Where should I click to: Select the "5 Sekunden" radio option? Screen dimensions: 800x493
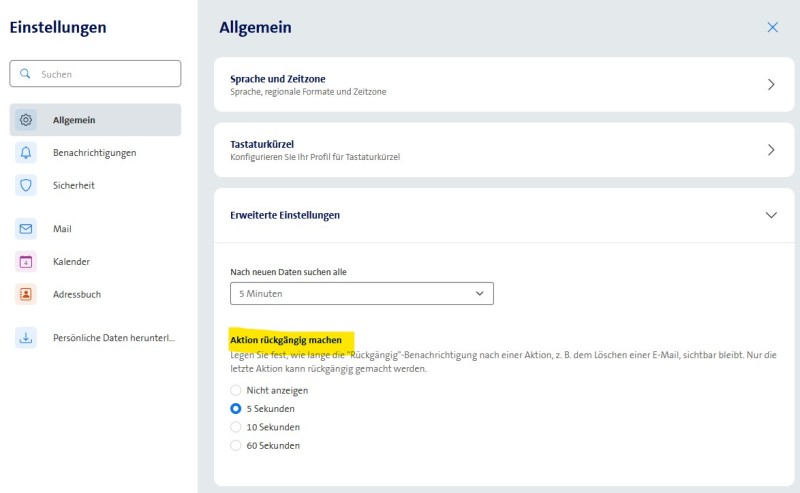(x=236, y=409)
